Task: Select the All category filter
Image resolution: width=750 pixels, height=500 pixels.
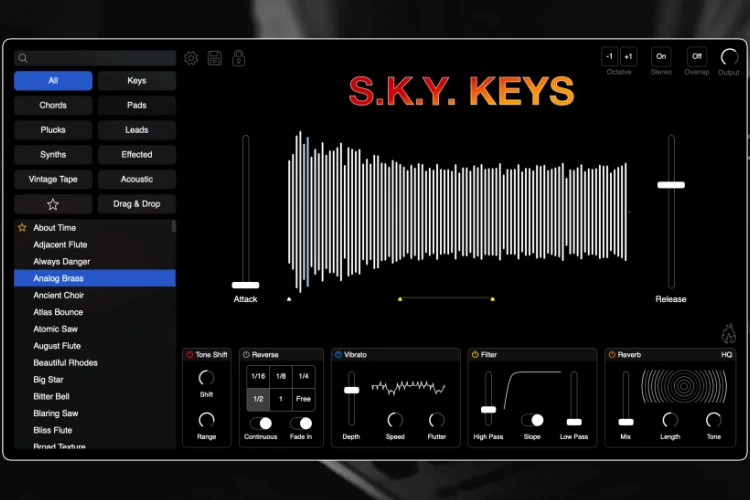Action: (53, 81)
